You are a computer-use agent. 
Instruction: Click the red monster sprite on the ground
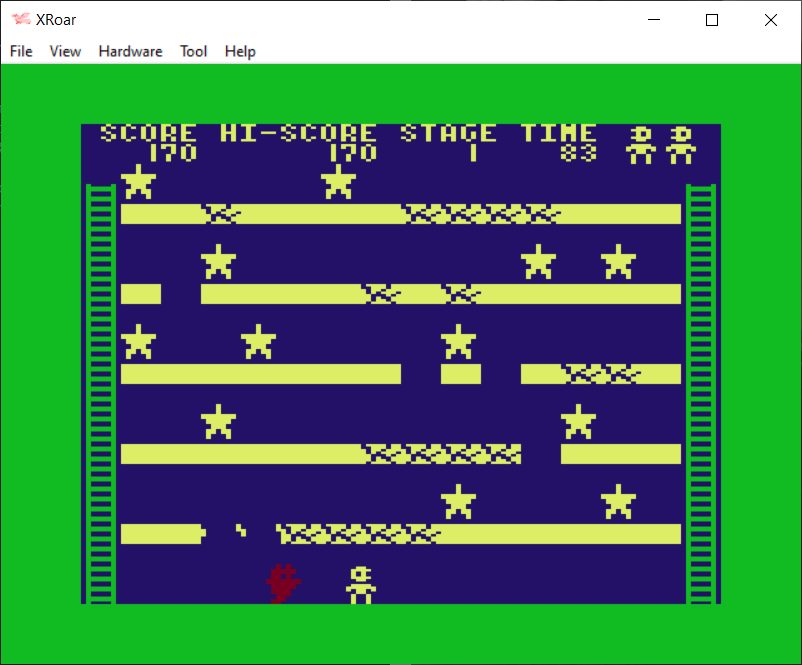pyautogui.click(x=283, y=583)
